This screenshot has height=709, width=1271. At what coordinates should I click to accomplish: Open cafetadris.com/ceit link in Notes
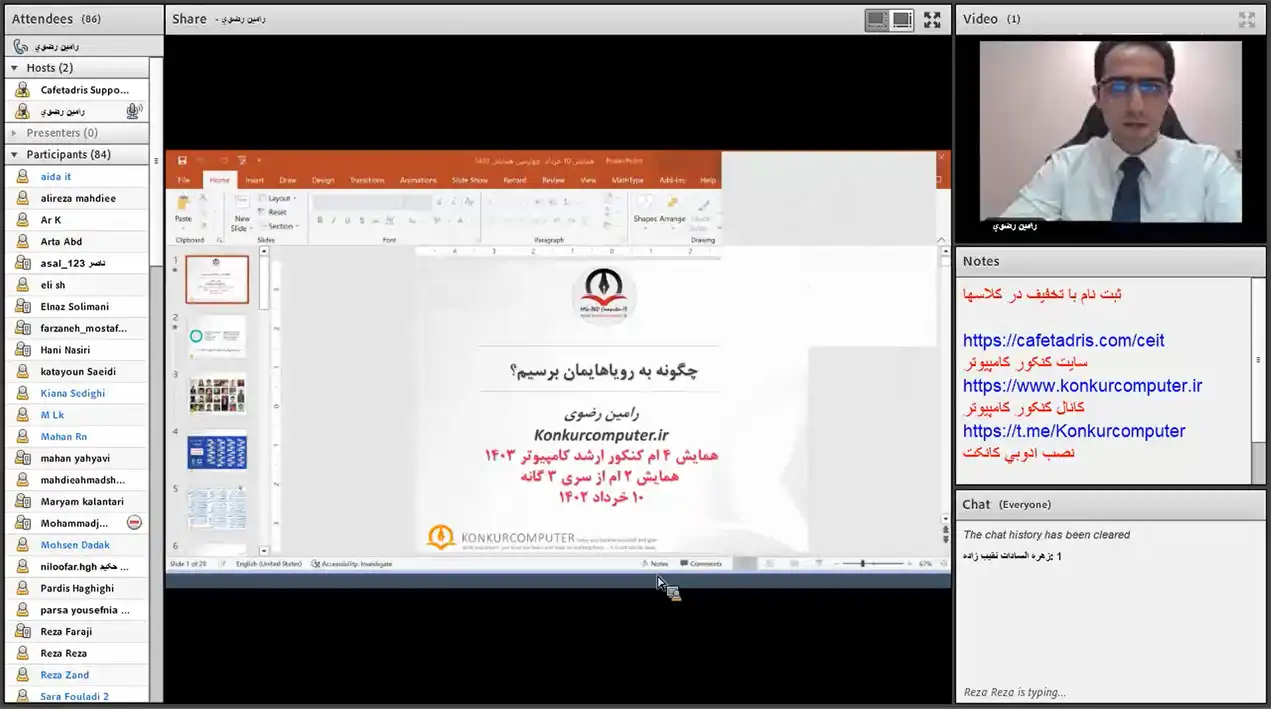(1063, 340)
